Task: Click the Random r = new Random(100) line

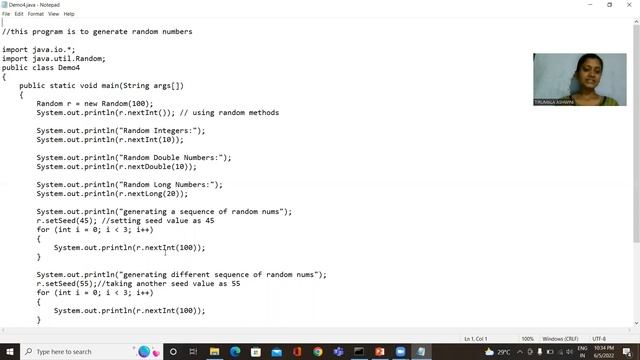Action: 95,104
